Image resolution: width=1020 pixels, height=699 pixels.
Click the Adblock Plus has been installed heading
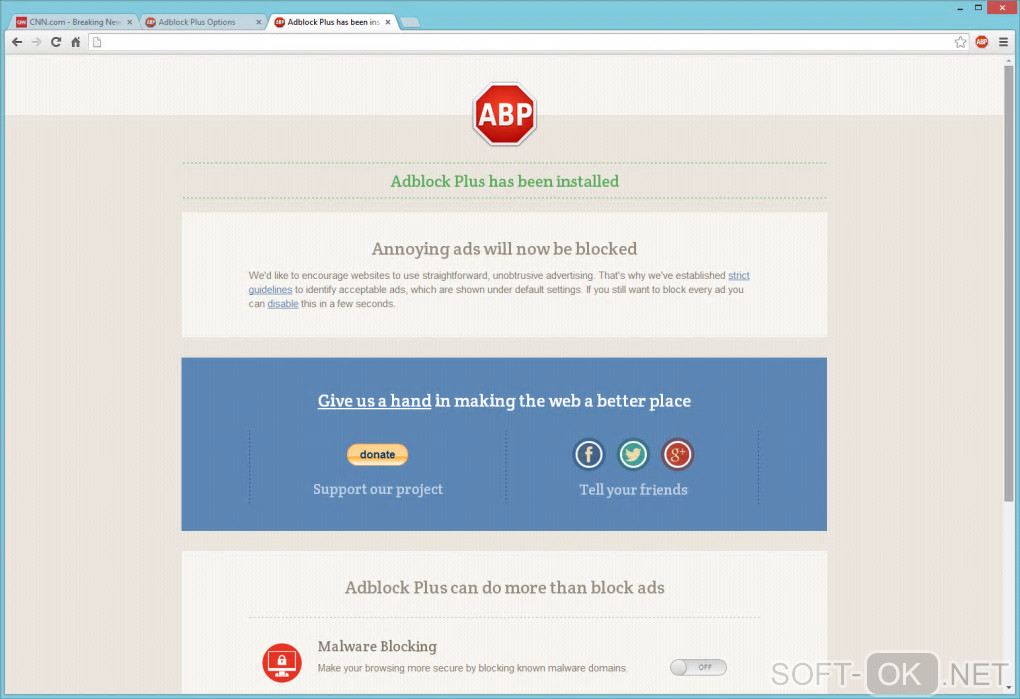coord(505,181)
